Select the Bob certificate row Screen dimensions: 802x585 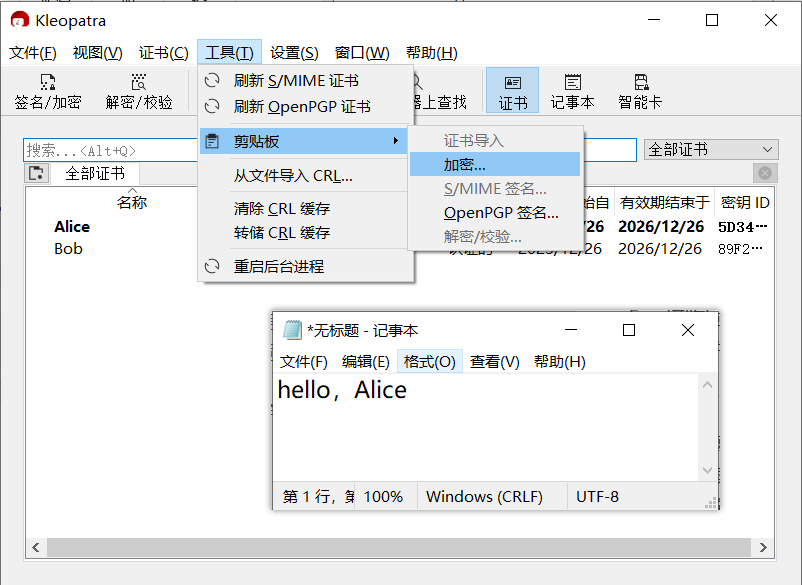click(x=69, y=249)
